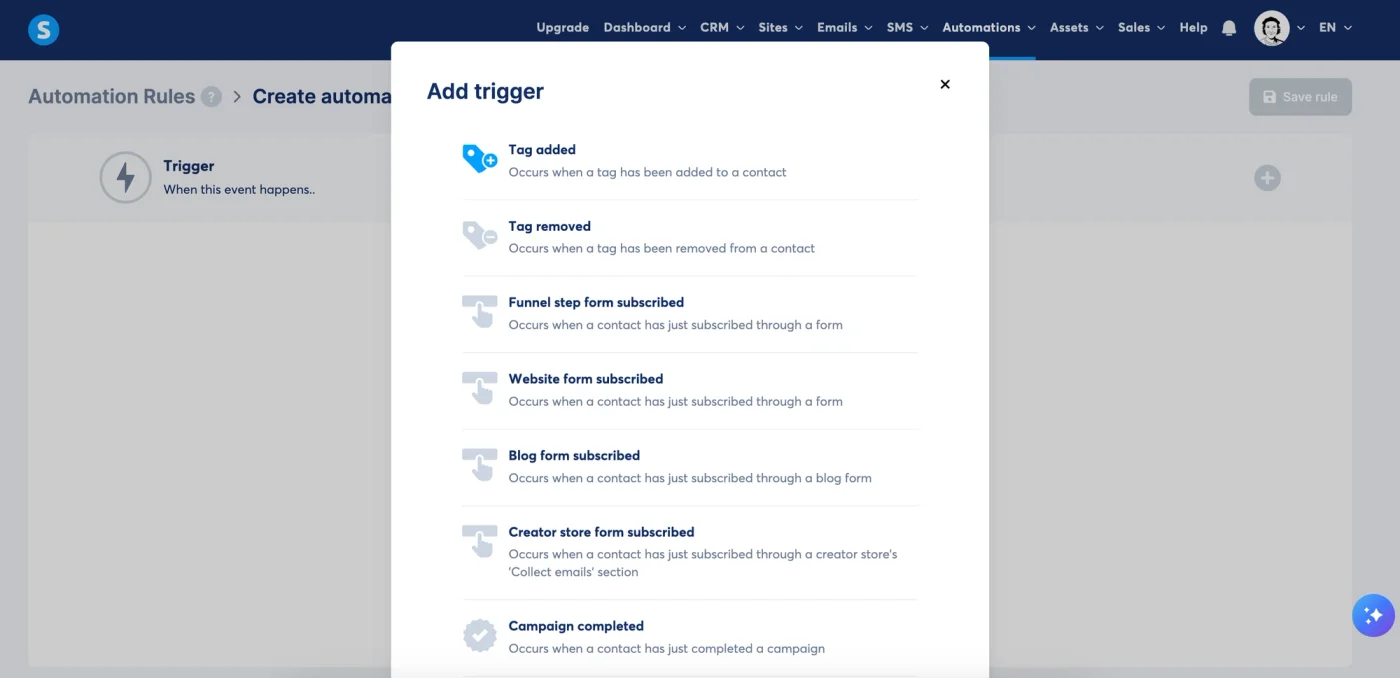Click the profile avatar picture
Viewport: 1400px width, 678px height.
[x=1273, y=28]
